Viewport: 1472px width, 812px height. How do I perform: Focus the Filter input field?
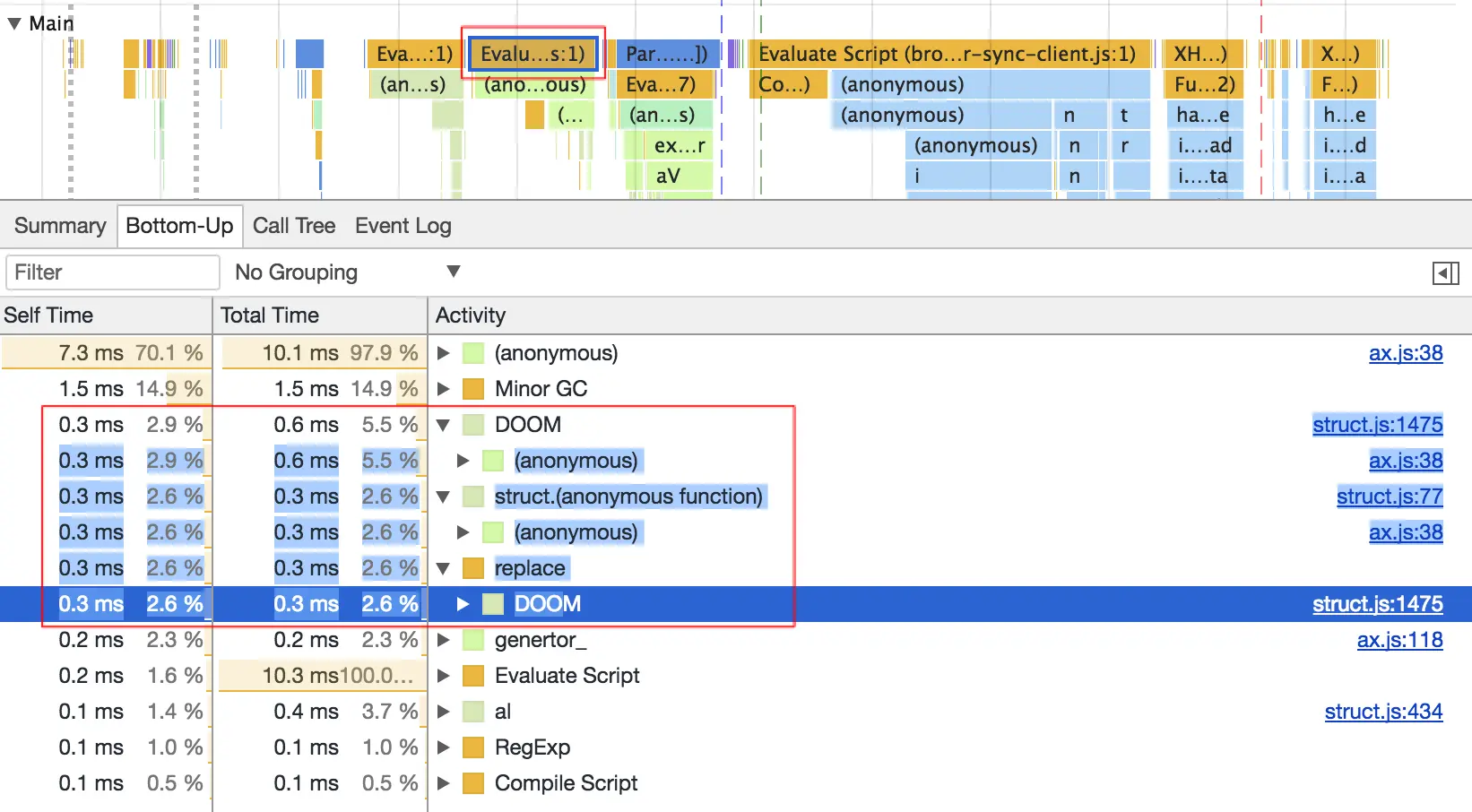(x=112, y=272)
